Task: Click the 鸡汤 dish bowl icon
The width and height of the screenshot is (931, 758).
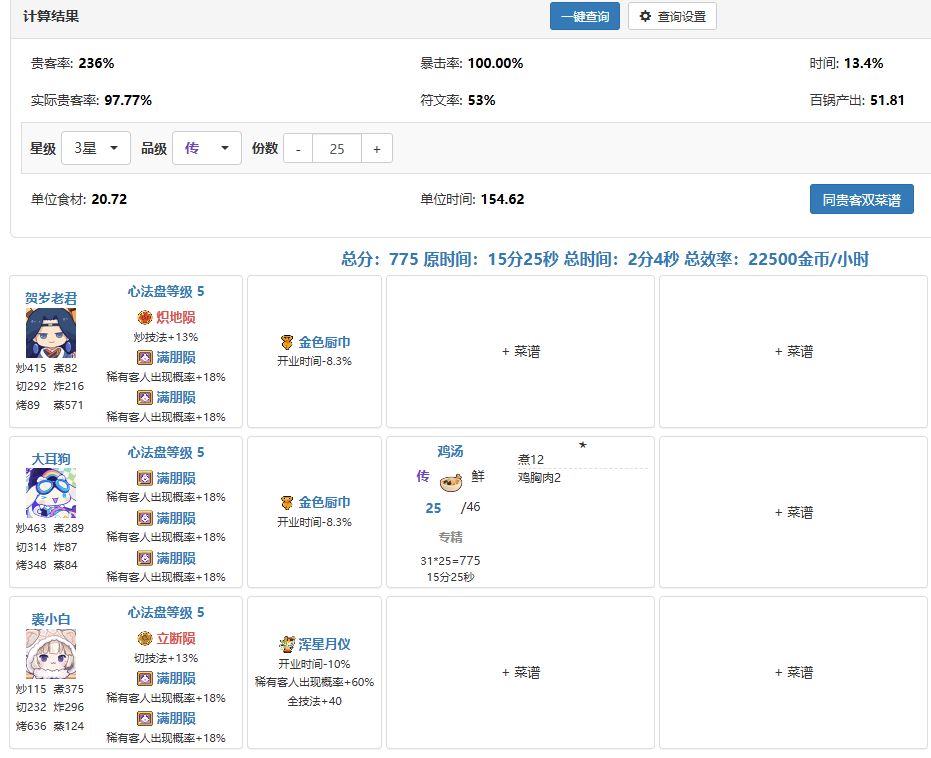Action: click(451, 482)
